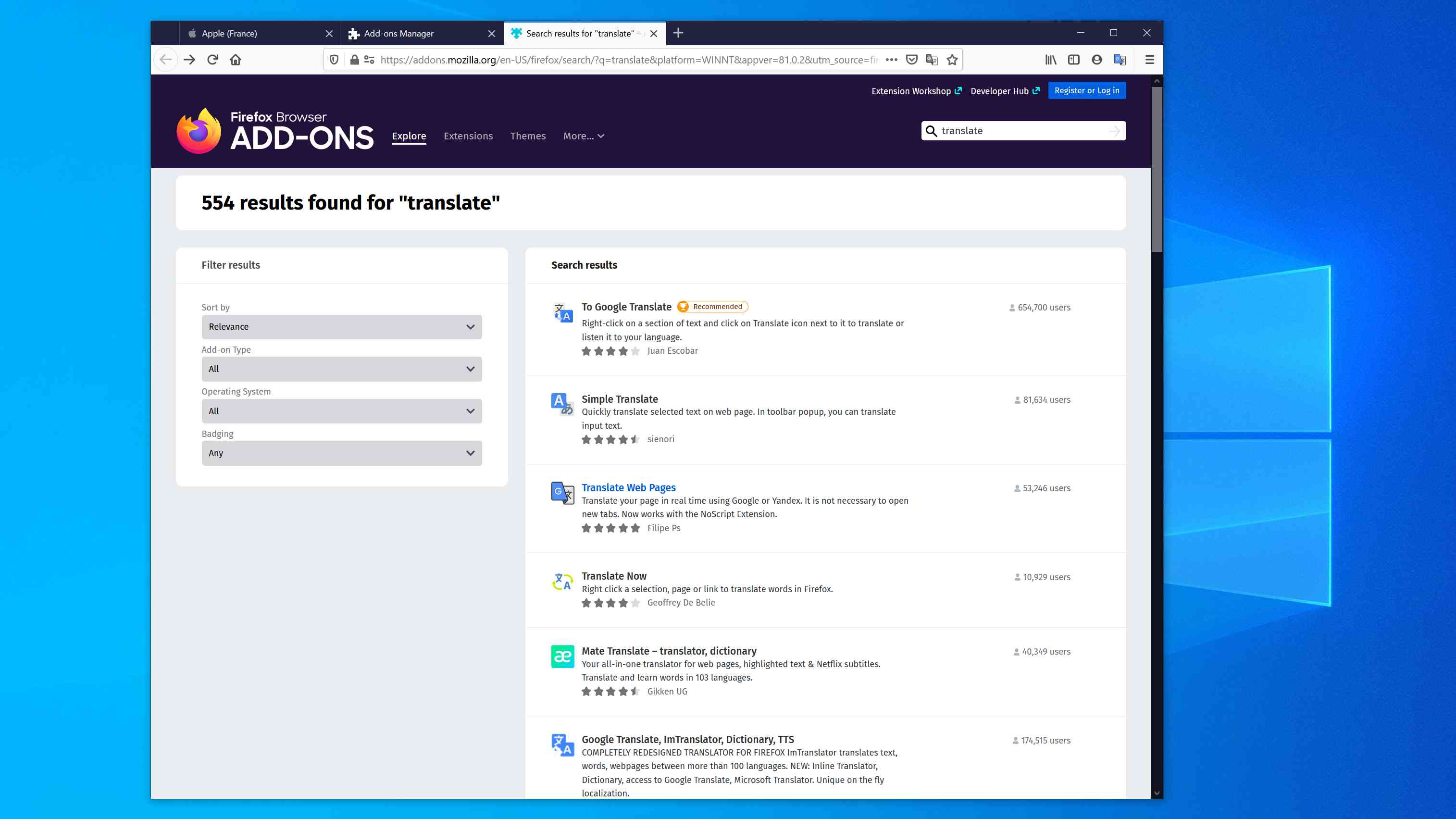
Task: Bookmark this page with the star
Action: pyautogui.click(x=952, y=60)
